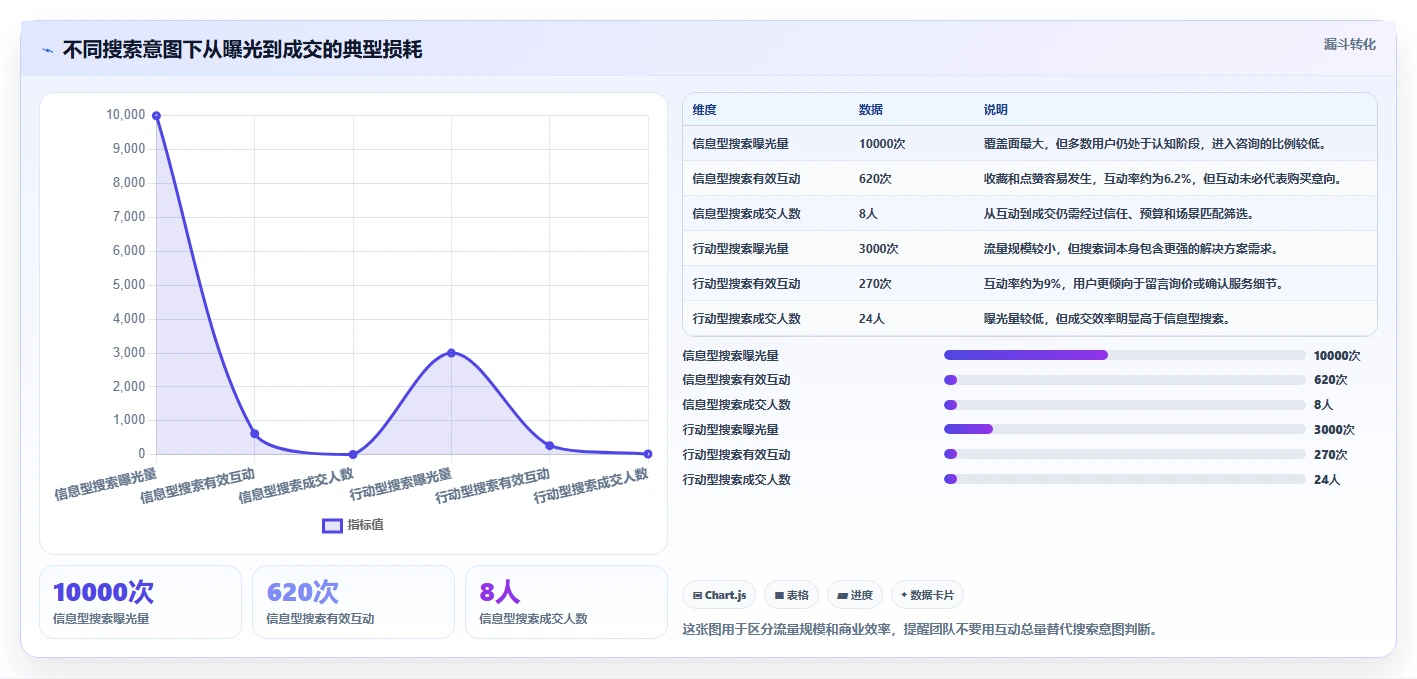Click the 270次 value beside progress bar
Image resolution: width=1417 pixels, height=679 pixels.
click(x=1331, y=454)
